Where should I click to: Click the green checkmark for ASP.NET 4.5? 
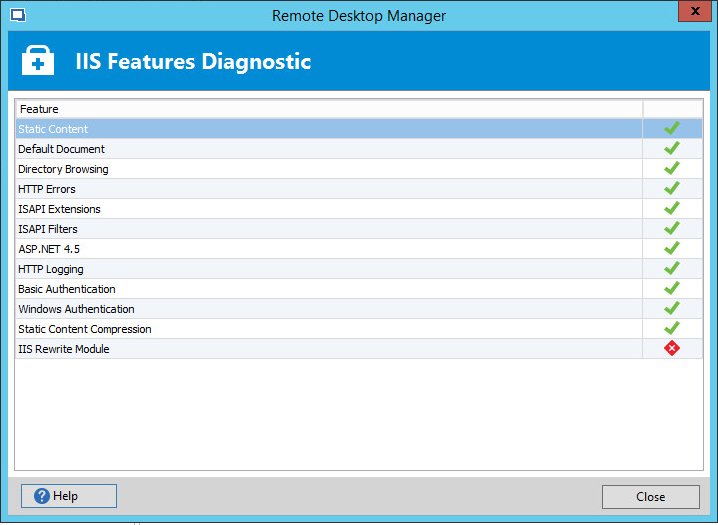(672, 249)
